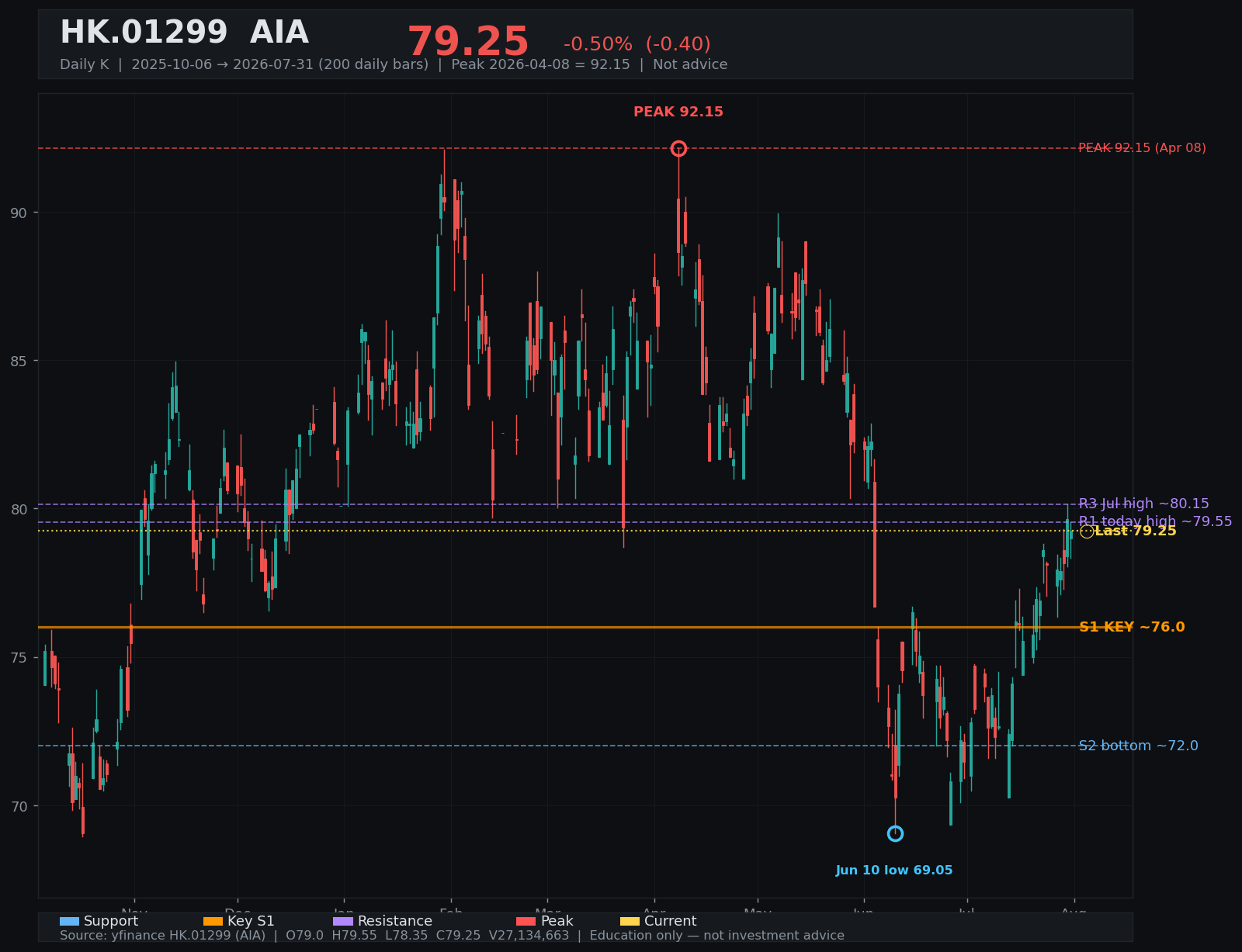The image size is (1242, 952).
Task: Click the Jun 10 low 69.05 annotation
Action: 894,871
